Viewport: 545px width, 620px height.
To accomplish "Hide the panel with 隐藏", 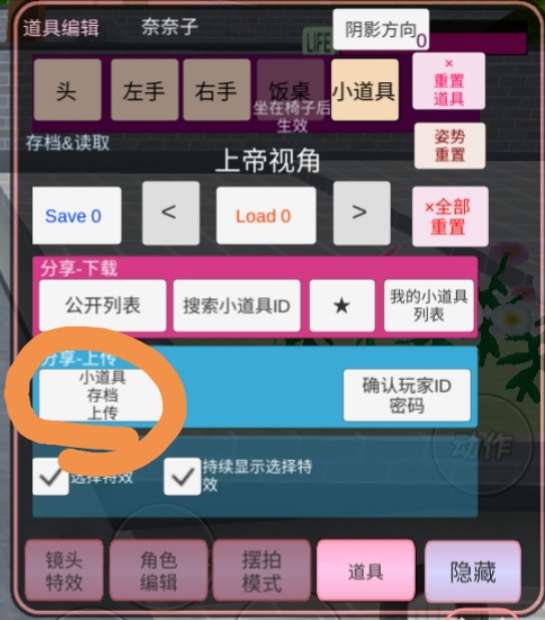I will click(x=473, y=571).
